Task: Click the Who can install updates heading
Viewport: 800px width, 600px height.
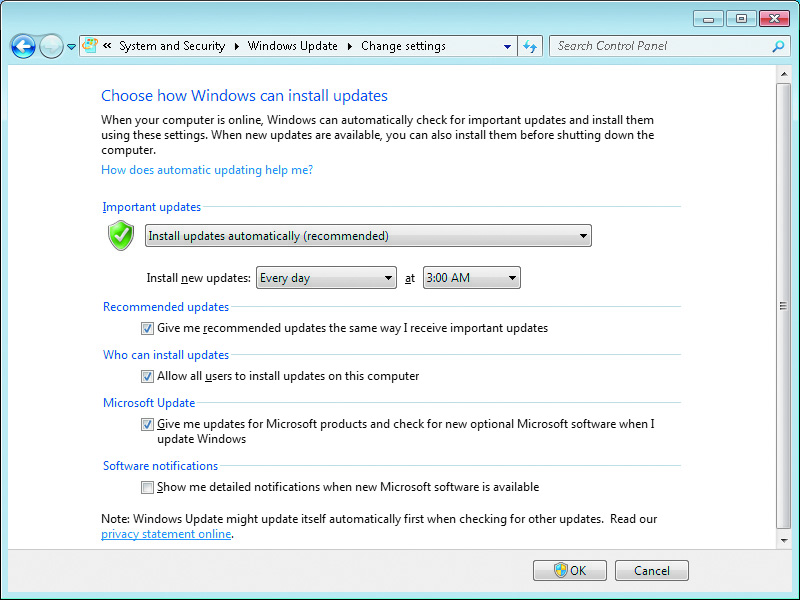Action: coord(166,355)
